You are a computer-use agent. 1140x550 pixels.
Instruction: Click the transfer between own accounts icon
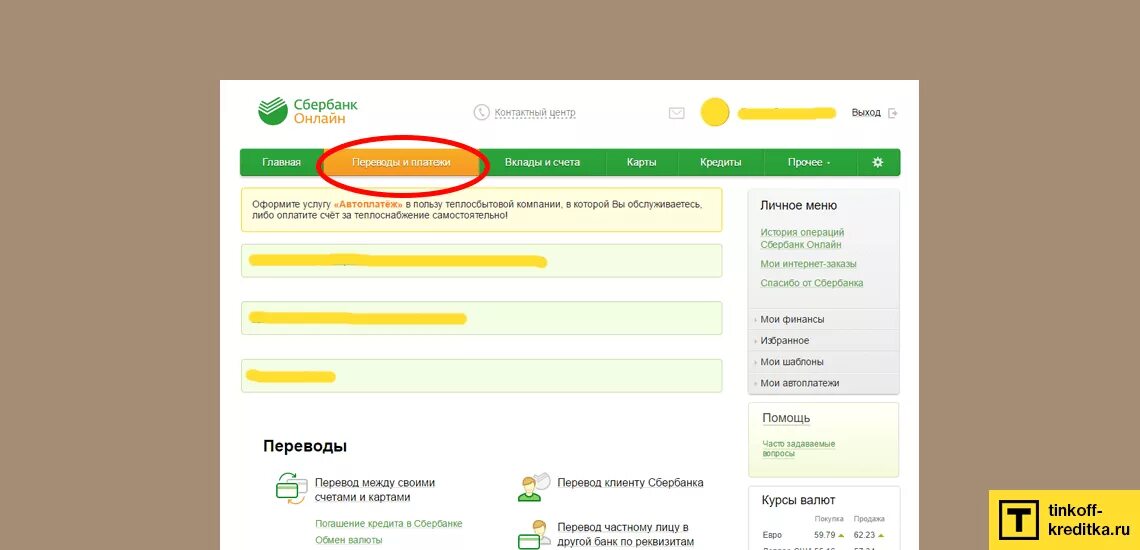point(292,487)
